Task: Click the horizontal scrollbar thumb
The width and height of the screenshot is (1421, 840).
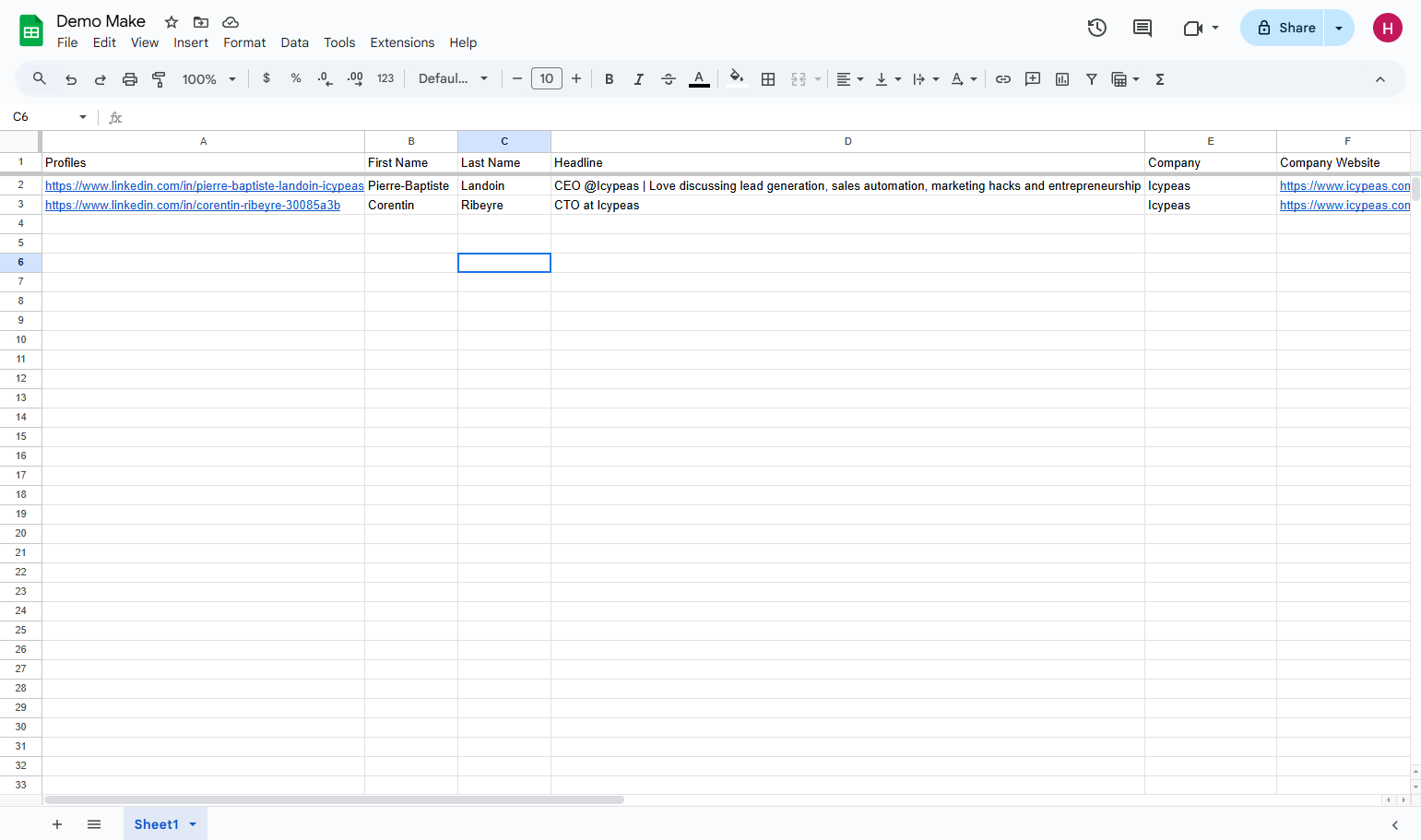Action: coord(334,799)
